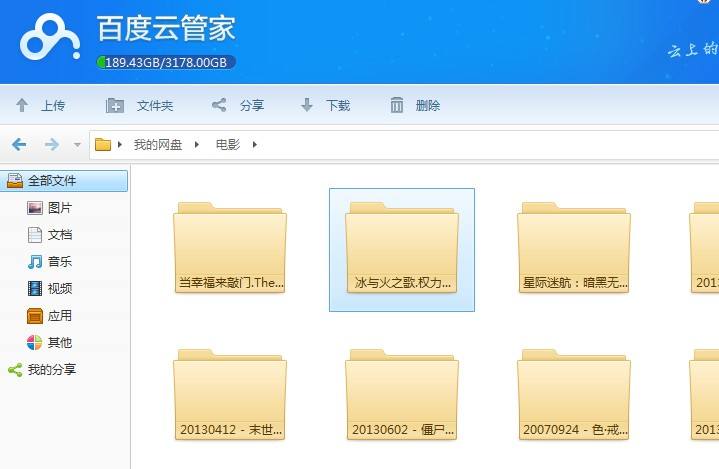This screenshot has height=469, width=719.
Task: Open the 图片 (Pictures) category
Action: tap(59, 208)
